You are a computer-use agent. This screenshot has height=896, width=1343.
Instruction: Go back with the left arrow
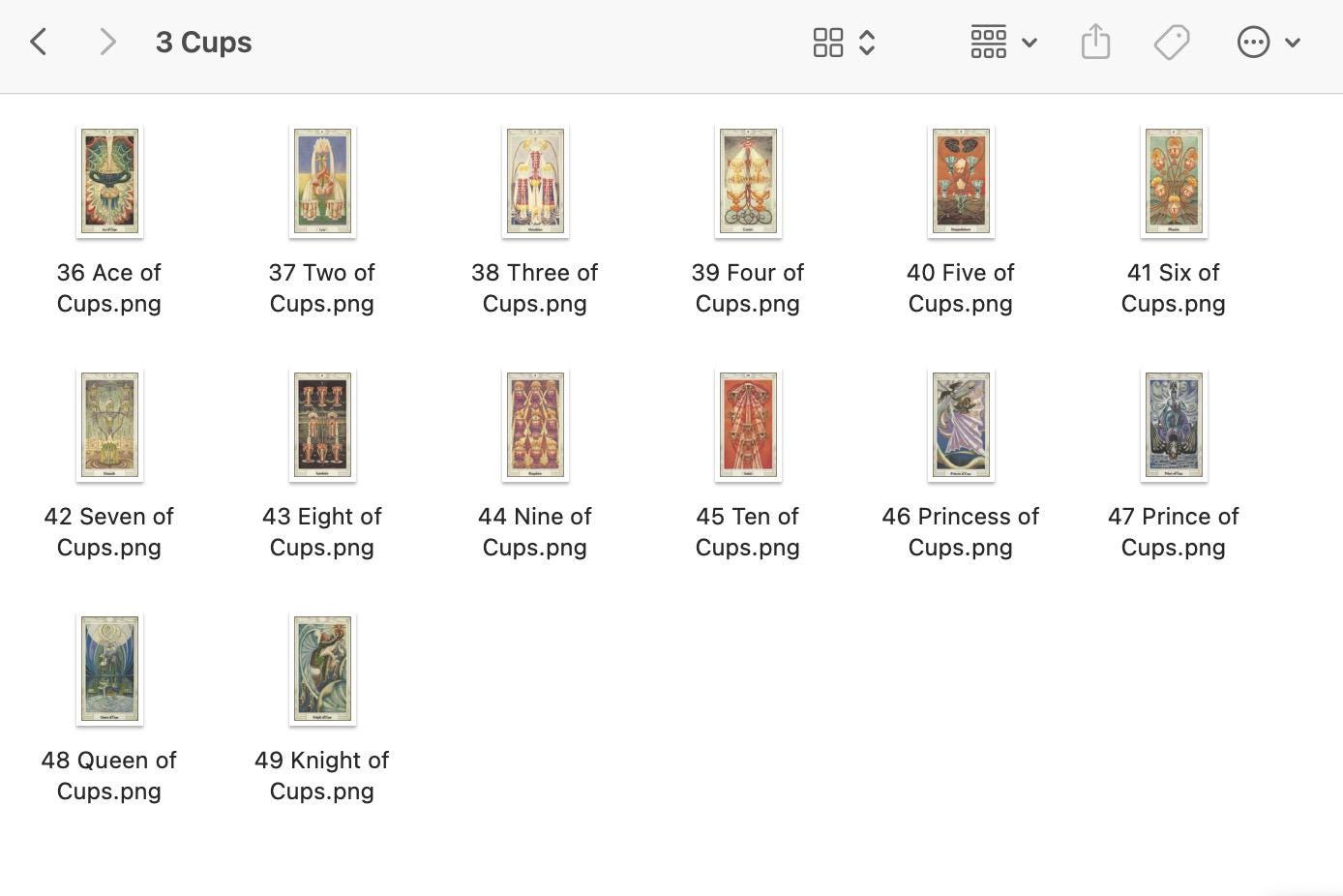tap(39, 42)
